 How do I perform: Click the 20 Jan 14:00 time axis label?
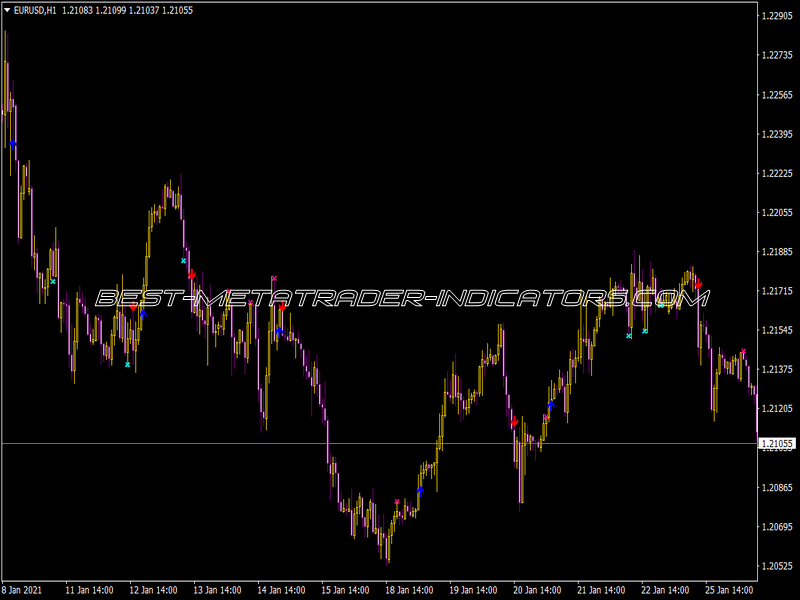[x=537, y=590]
